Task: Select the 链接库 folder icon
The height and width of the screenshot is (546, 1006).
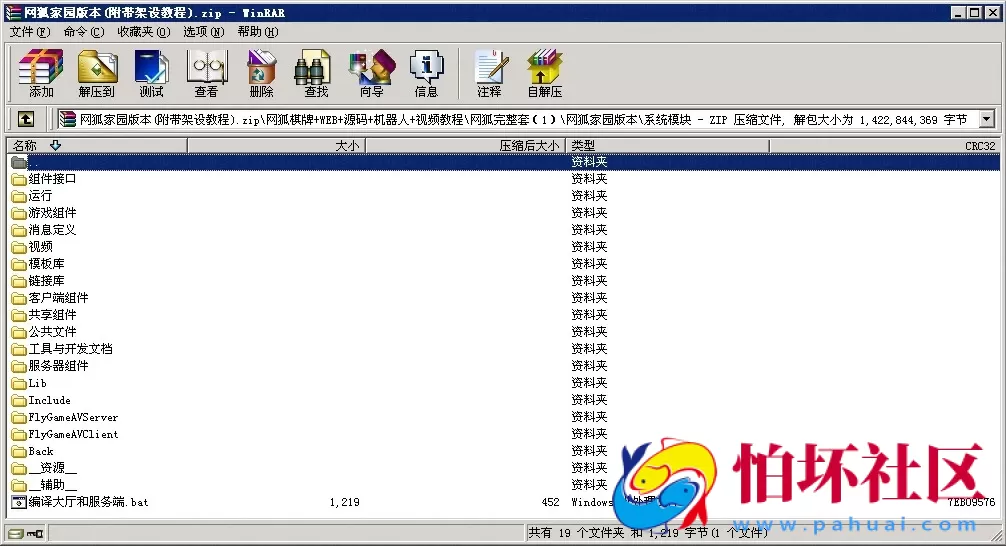Action: [x=19, y=281]
